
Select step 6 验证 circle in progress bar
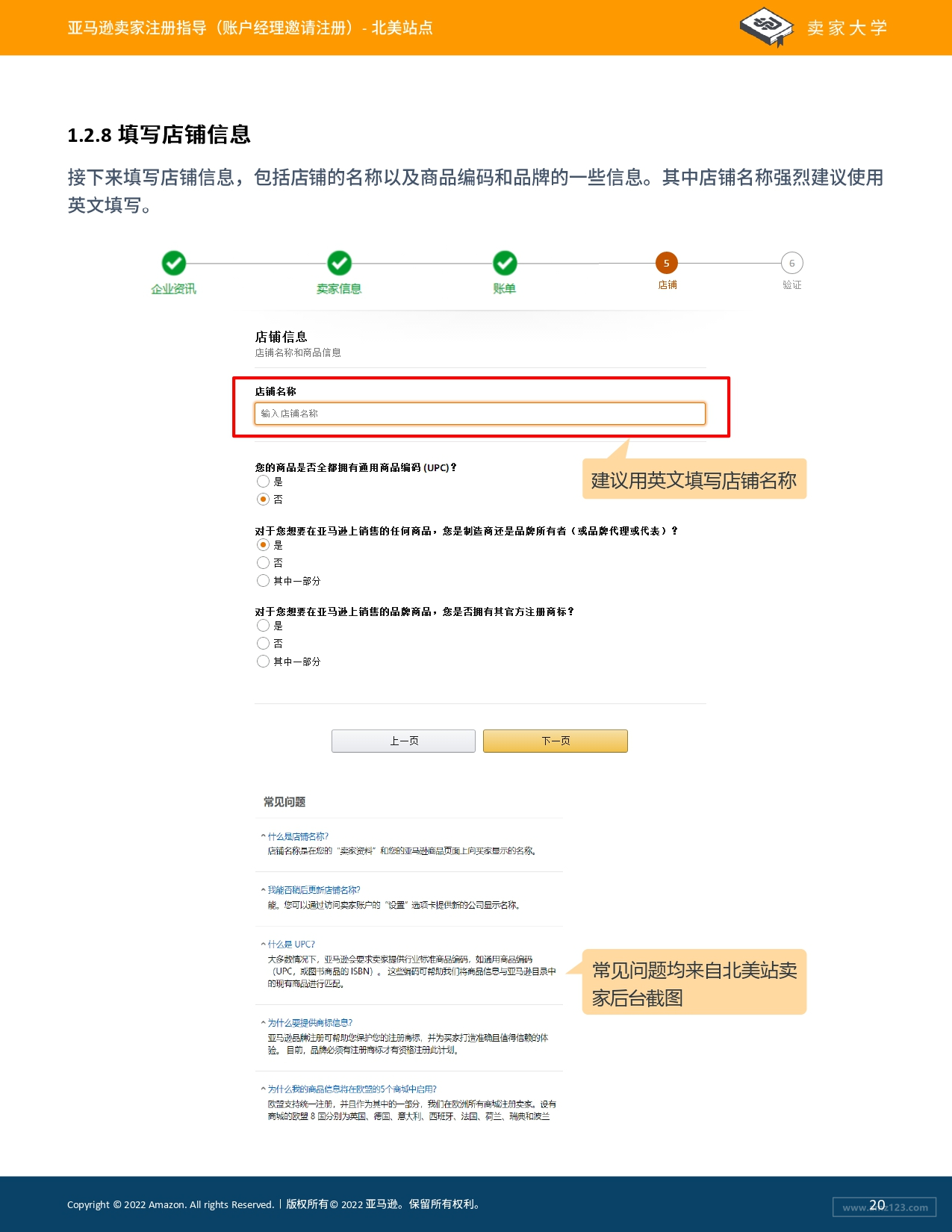tap(792, 263)
